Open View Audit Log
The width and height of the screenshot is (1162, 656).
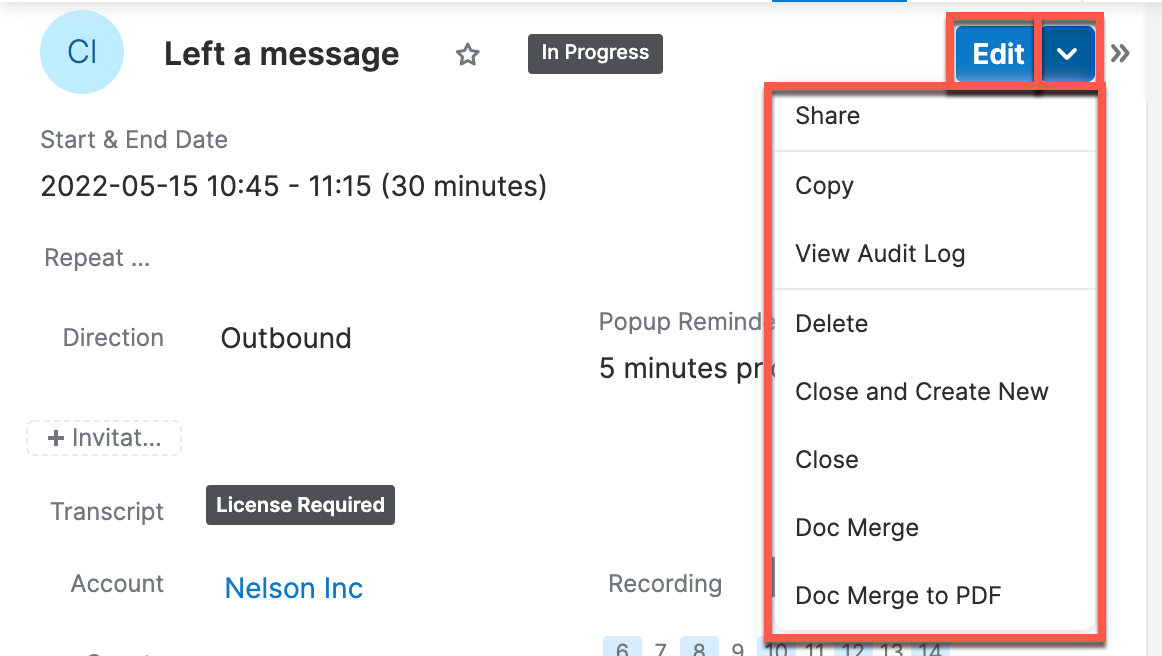[880, 254]
